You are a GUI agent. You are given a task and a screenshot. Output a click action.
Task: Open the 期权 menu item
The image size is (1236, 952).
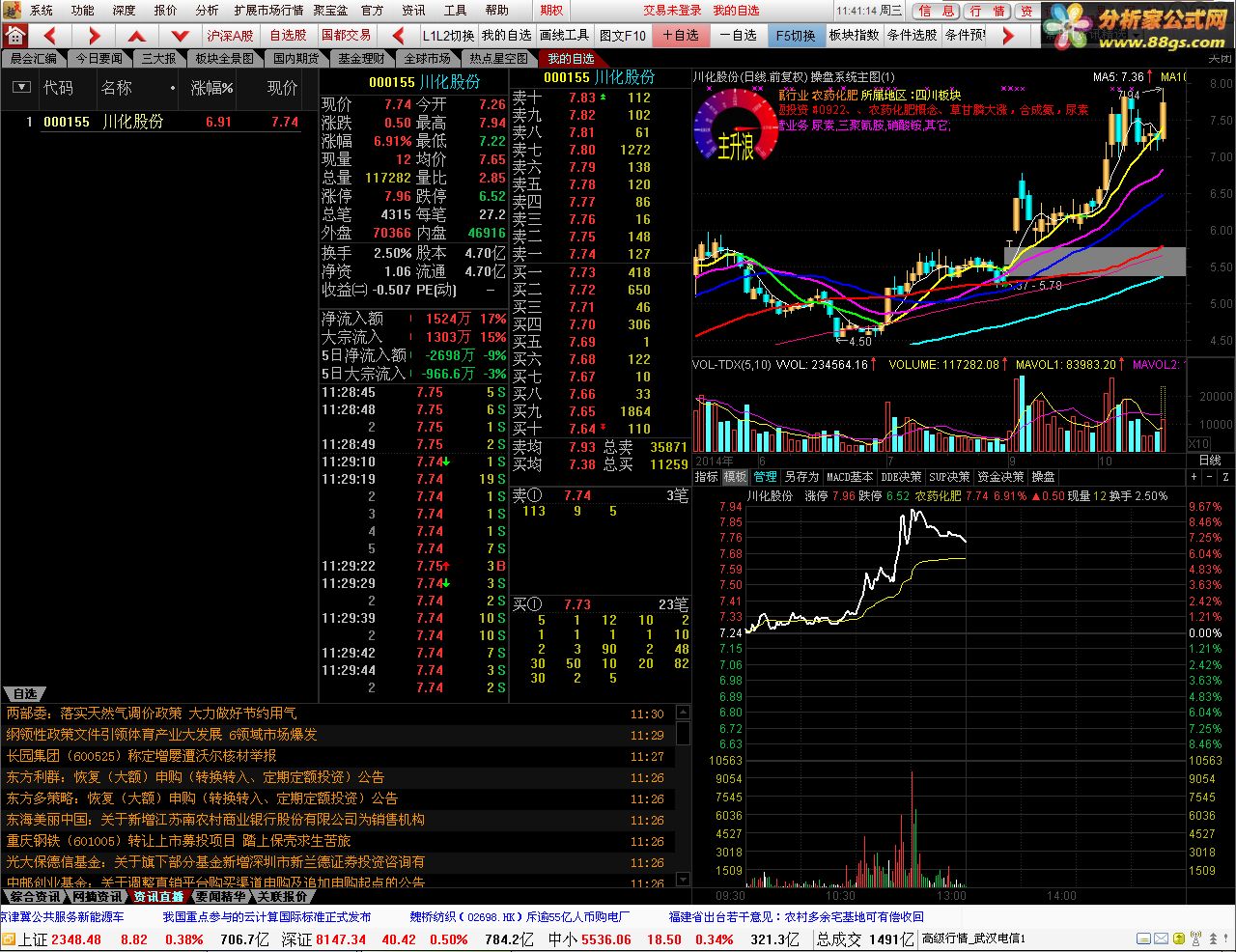coord(551,11)
